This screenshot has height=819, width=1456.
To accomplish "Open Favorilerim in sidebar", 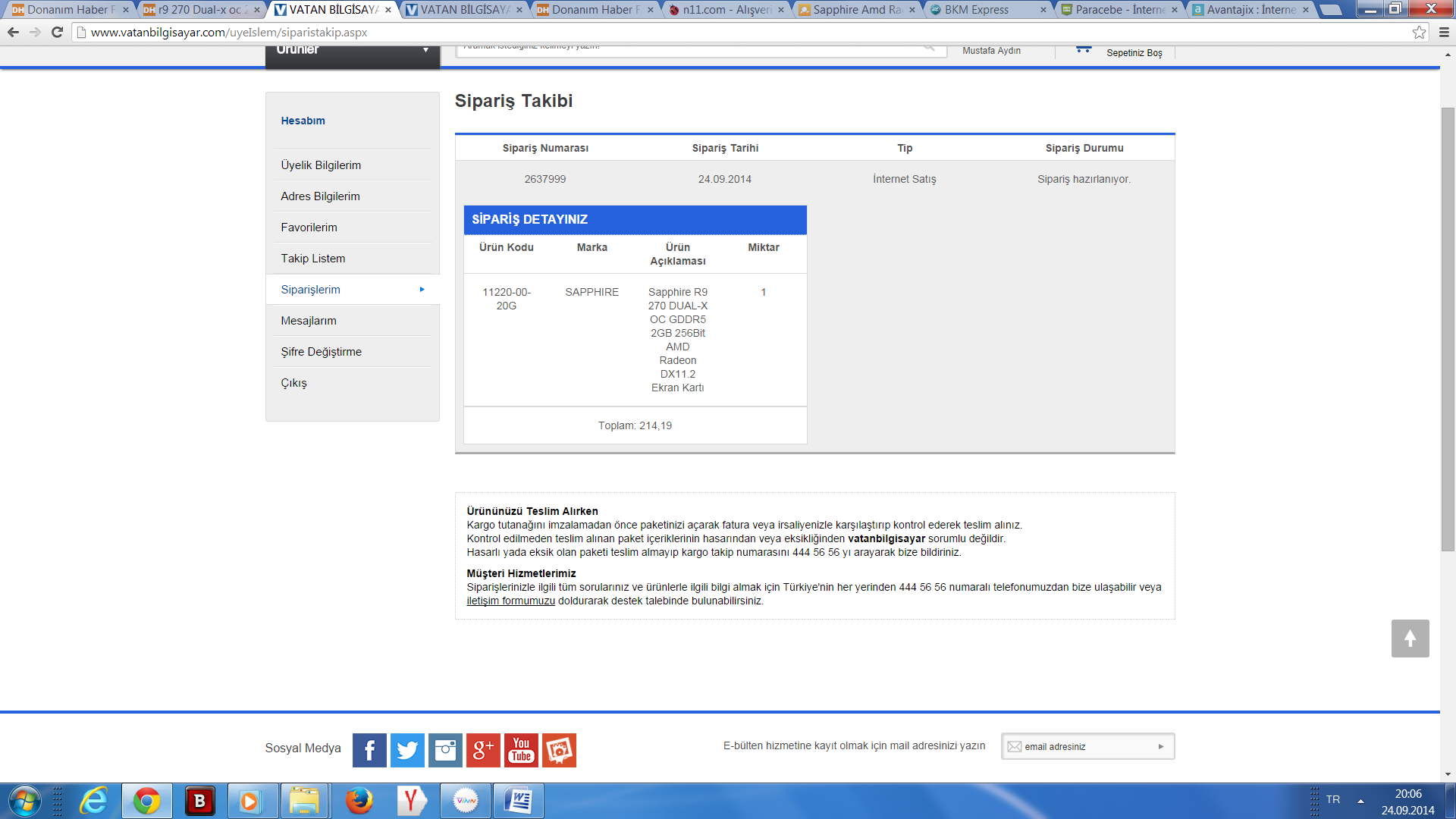I will [309, 227].
